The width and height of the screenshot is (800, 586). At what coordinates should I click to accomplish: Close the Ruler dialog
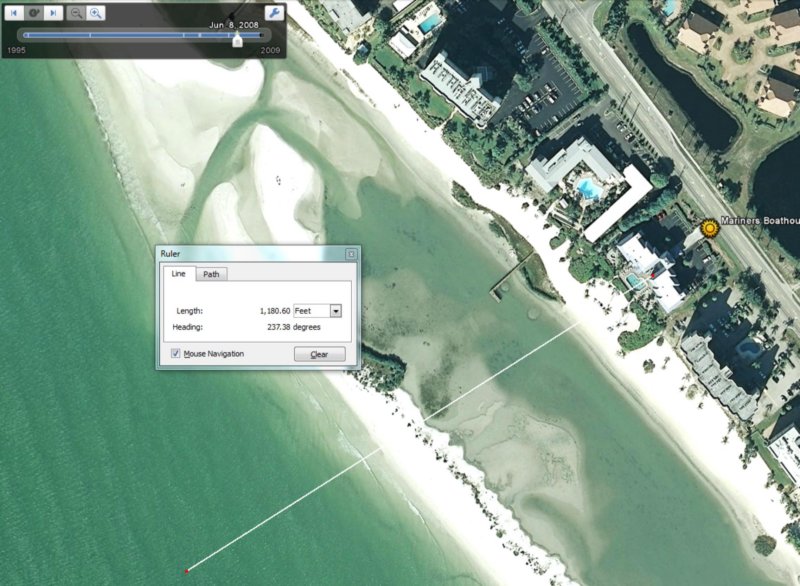coord(351,254)
